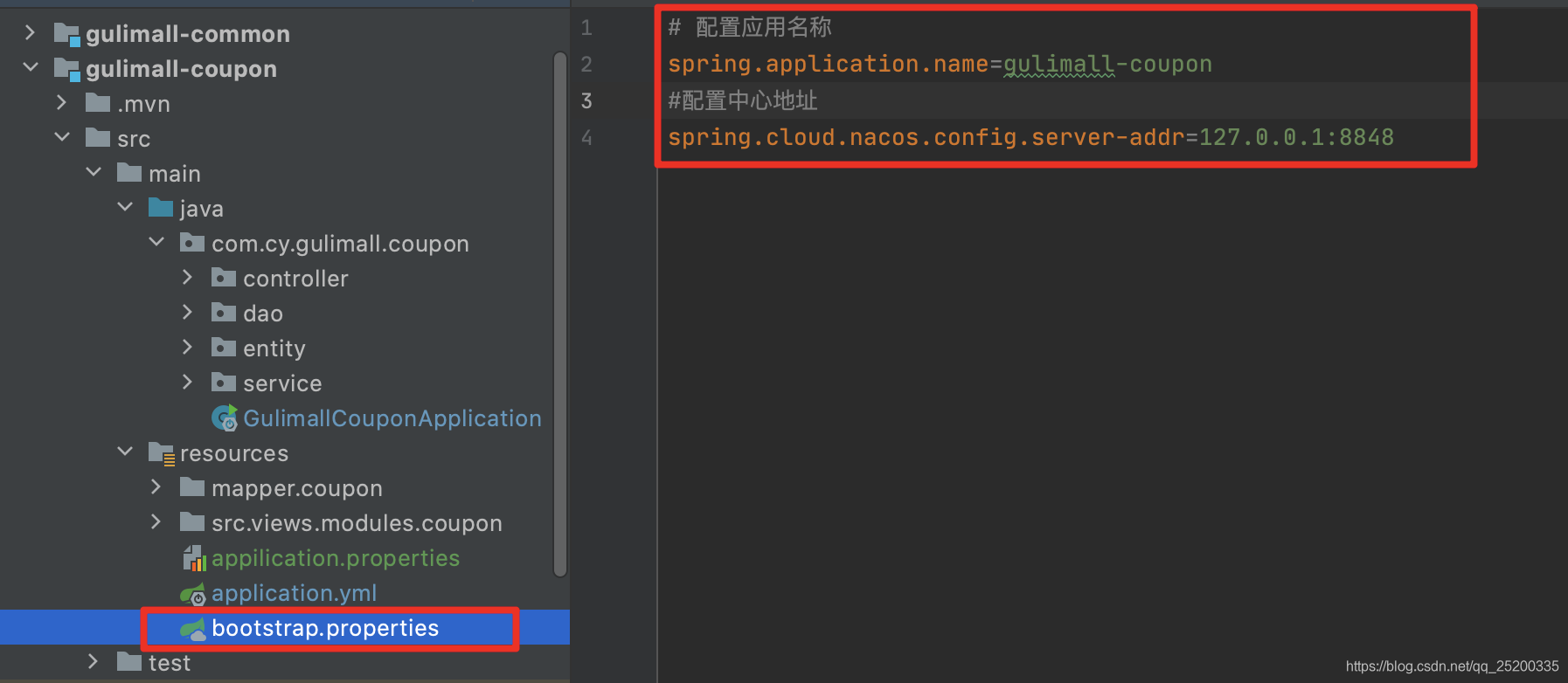Click the service package icon
The image size is (1568, 683).
[x=224, y=383]
